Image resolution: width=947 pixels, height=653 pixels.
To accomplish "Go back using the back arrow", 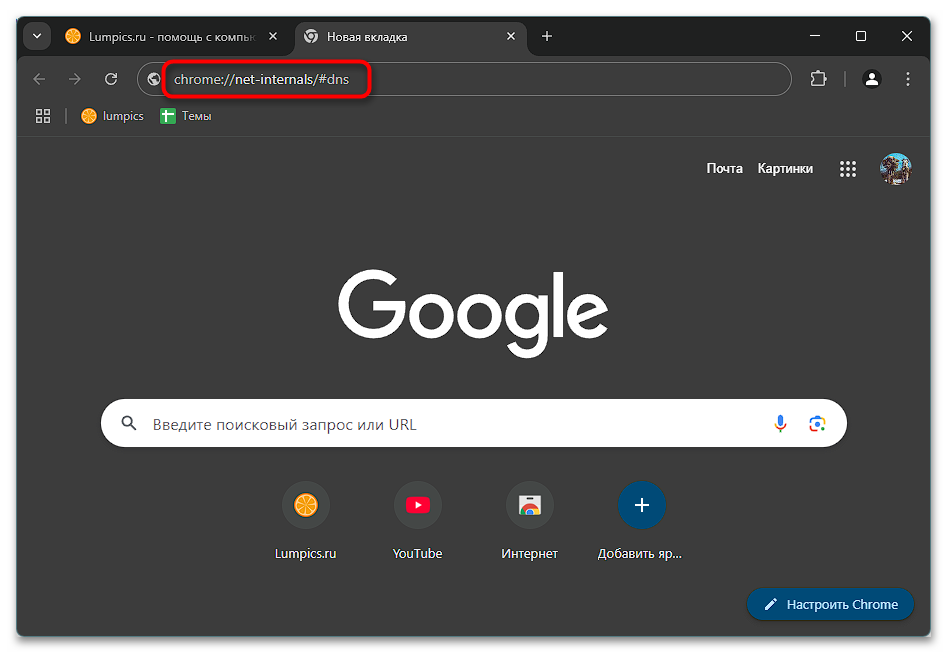I will pyautogui.click(x=39, y=79).
